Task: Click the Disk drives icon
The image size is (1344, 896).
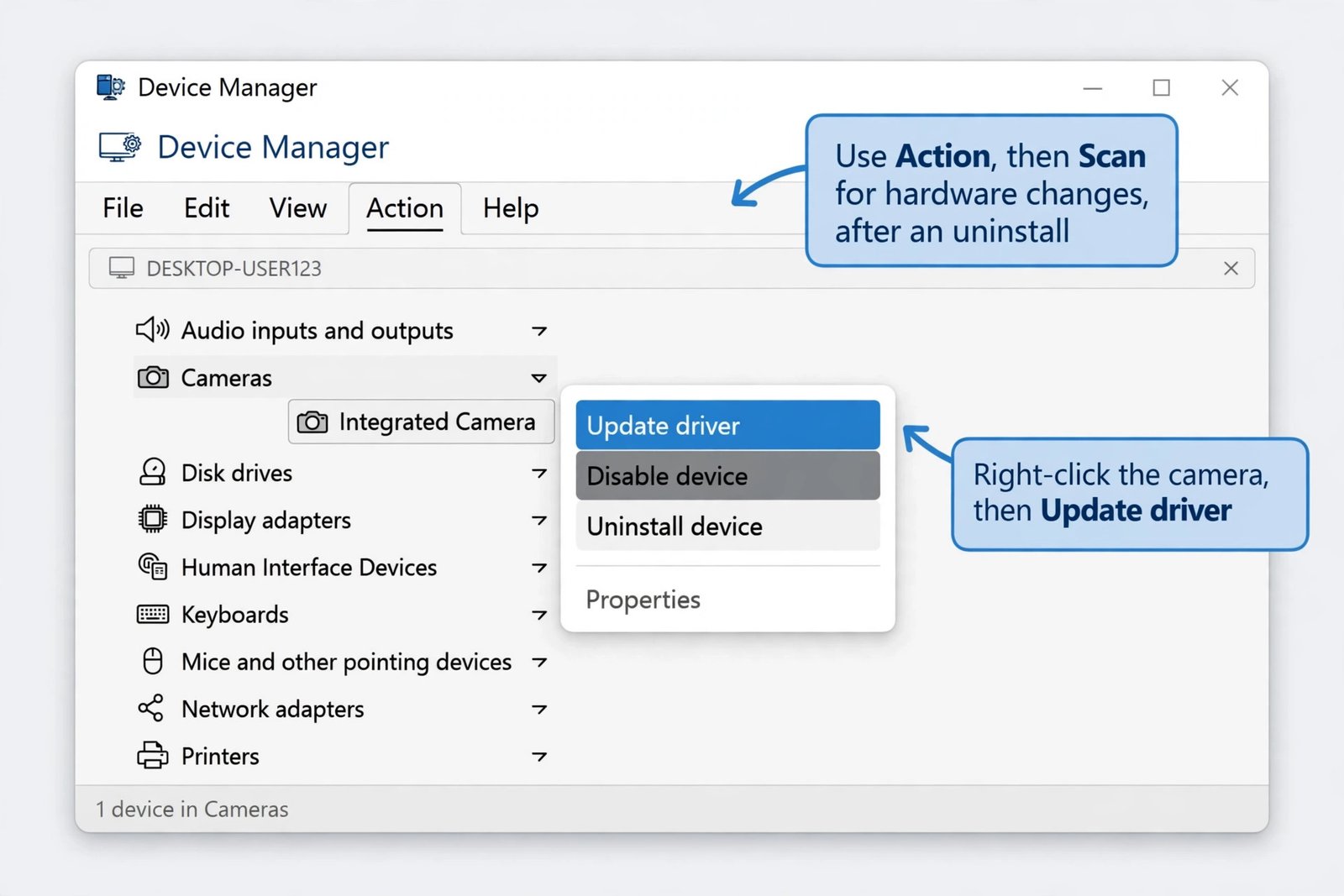Action: pyautogui.click(x=152, y=472)
